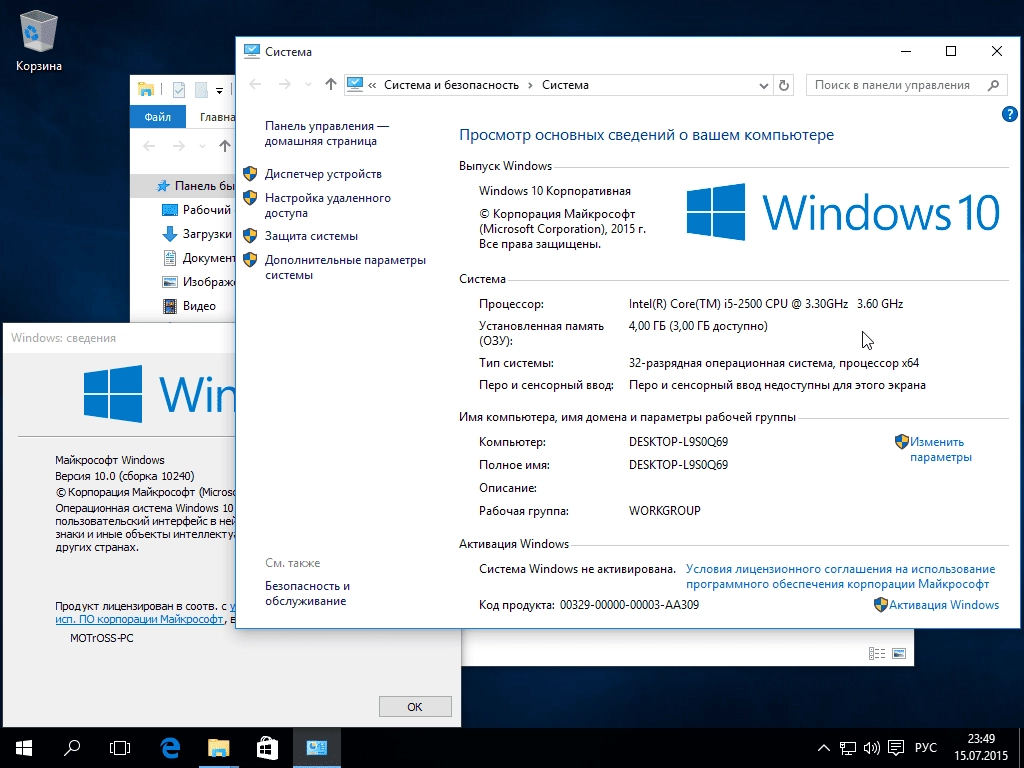Click the 'Система' breadcrumb in the address bar
The image size is (1024, 768).
click(565, 85)
